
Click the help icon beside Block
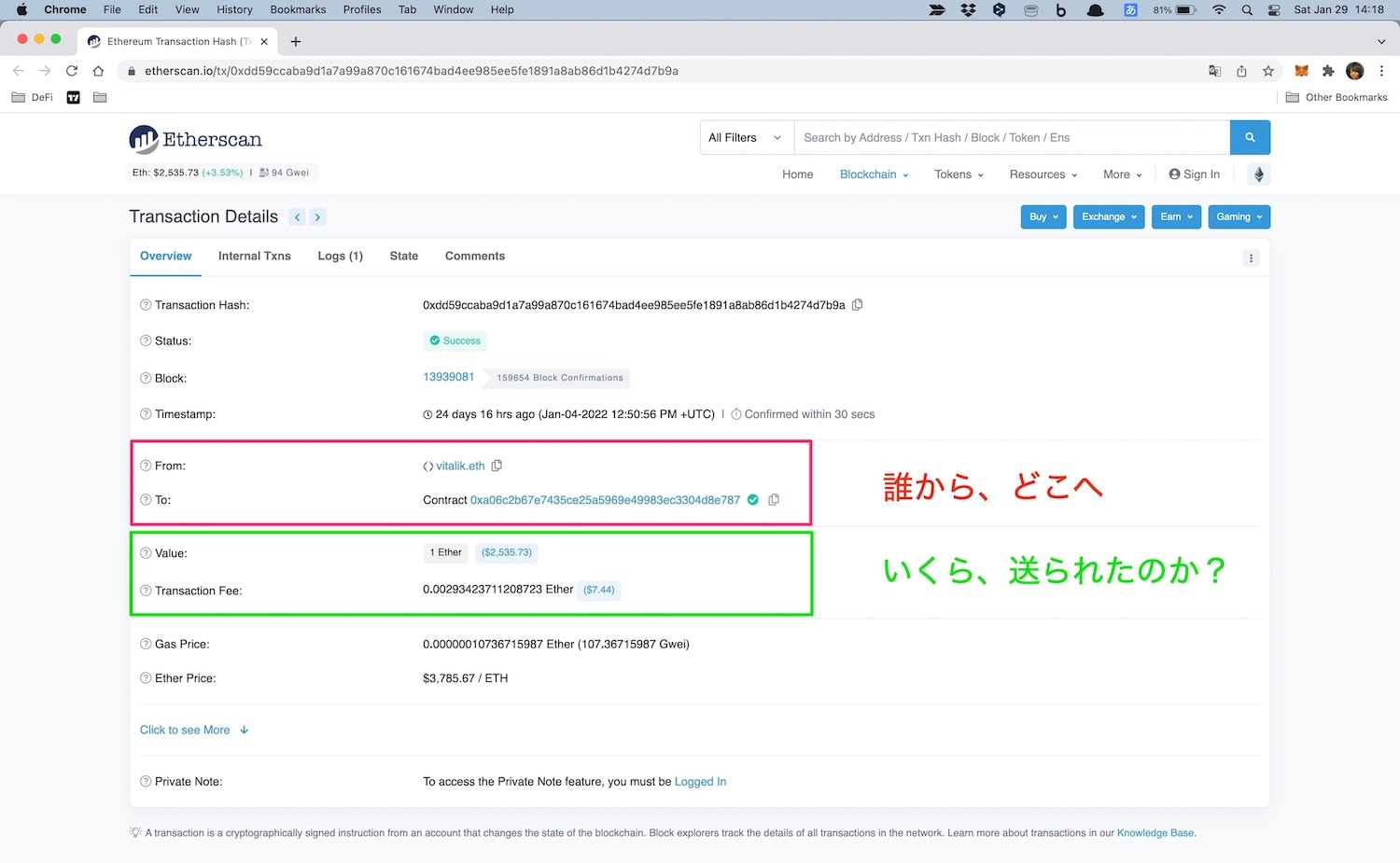(146, 378)
